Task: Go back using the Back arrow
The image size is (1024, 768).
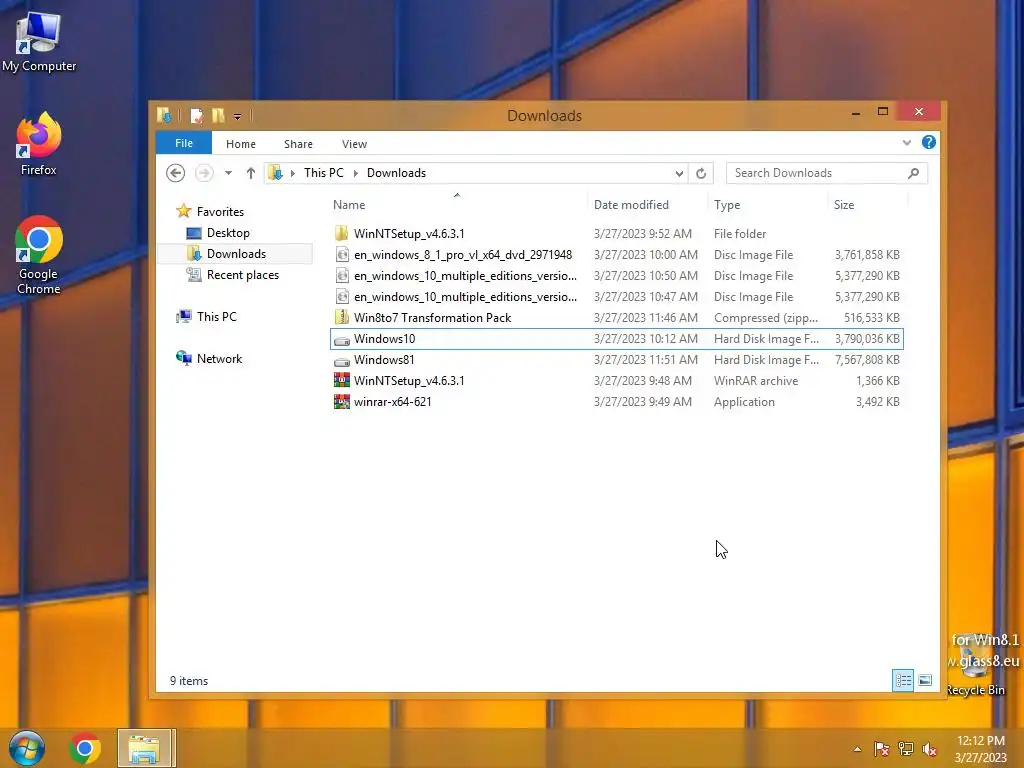Action: coord(175,173)
